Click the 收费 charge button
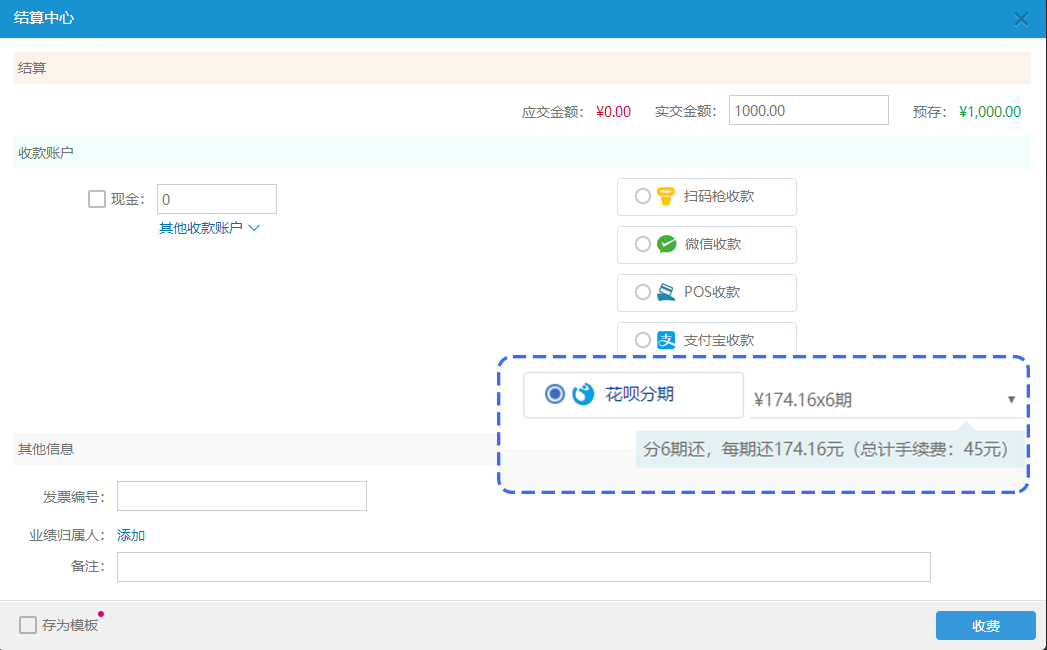The image size is (1047, 650). pyautogui.click(x=985, y=626)
